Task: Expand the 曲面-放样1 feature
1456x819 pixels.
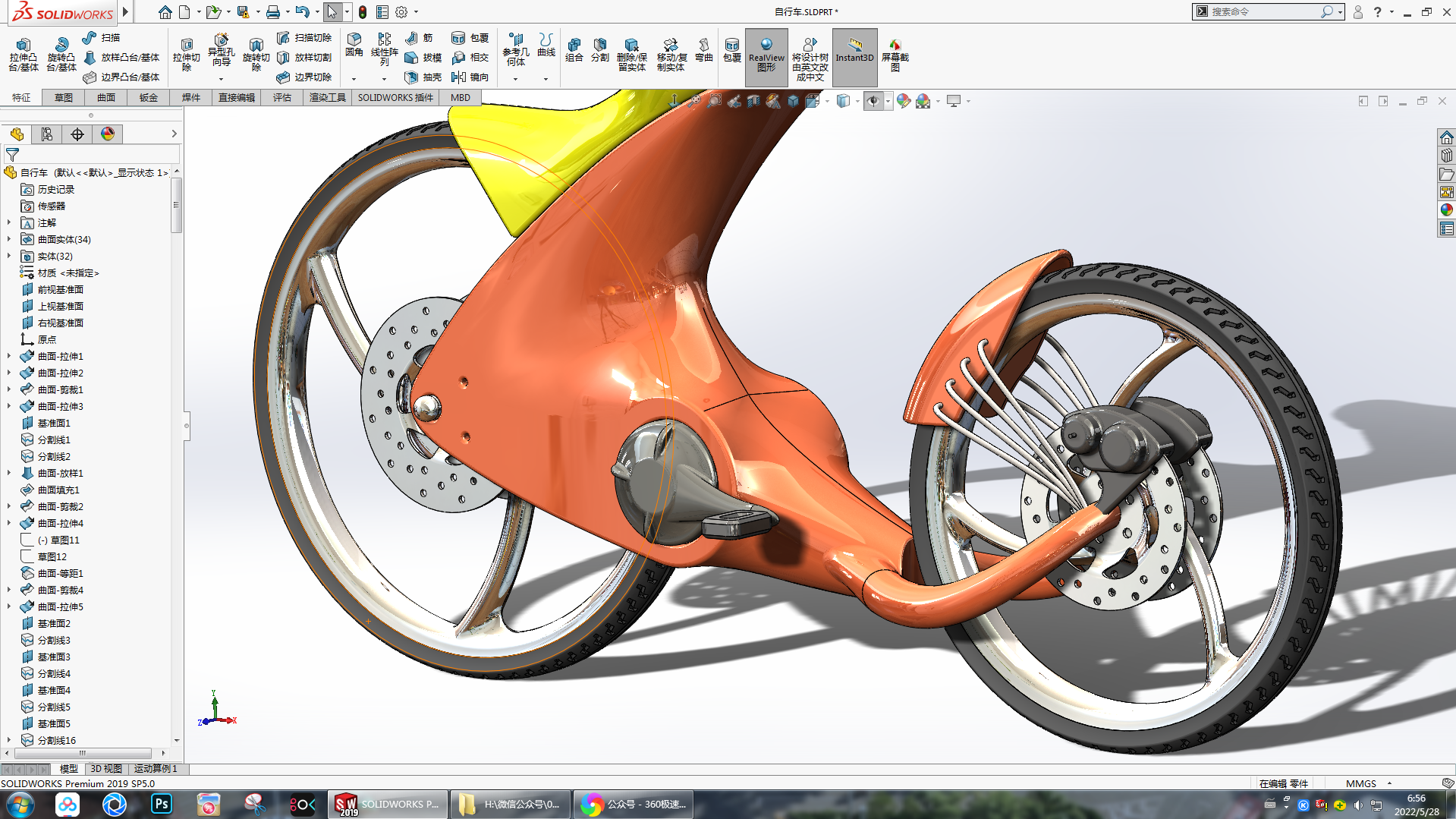Action: tap(9, 474)
